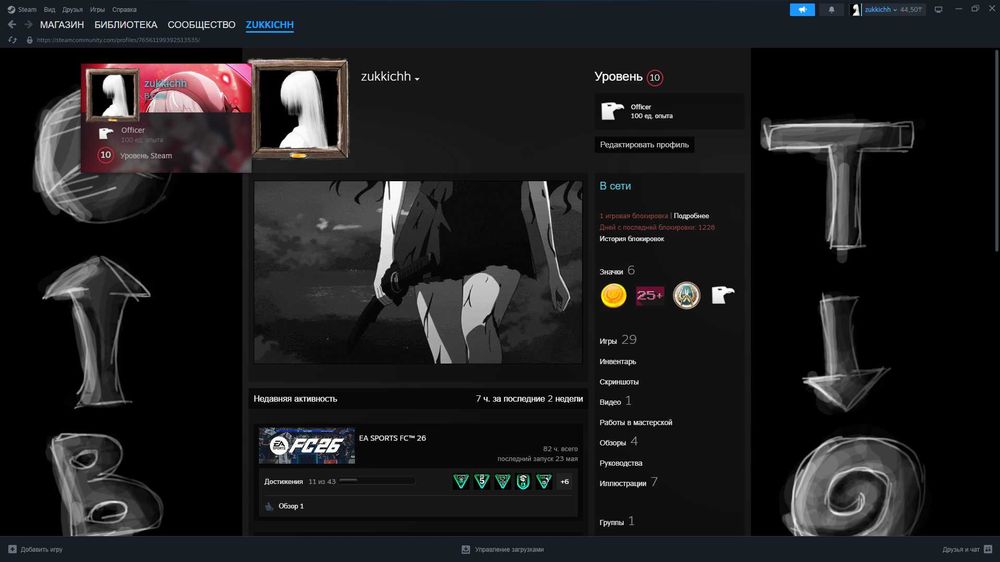Image resolution: width=1000 pixels, height=562 pixels.
Task: Go back with the left arrow
Action: pyautogui.click(x=12, y=24)
